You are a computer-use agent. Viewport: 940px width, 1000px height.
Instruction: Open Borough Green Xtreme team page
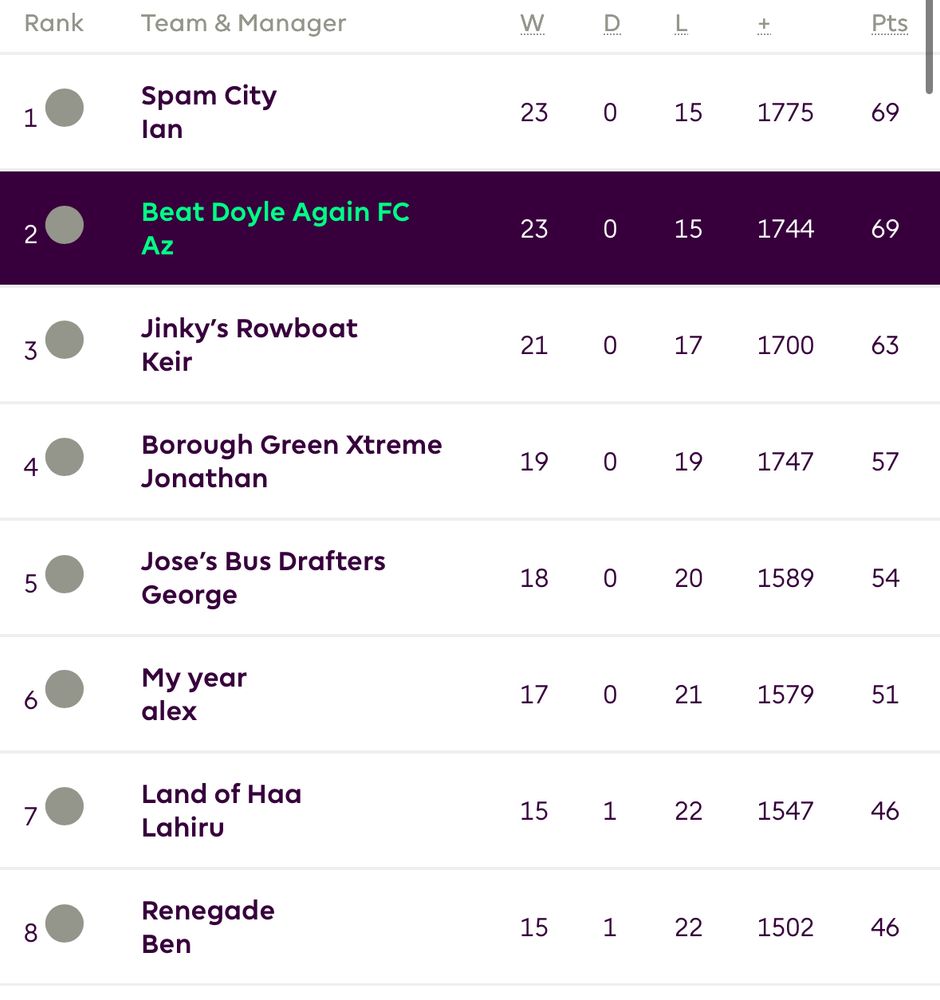pos(291,445)
